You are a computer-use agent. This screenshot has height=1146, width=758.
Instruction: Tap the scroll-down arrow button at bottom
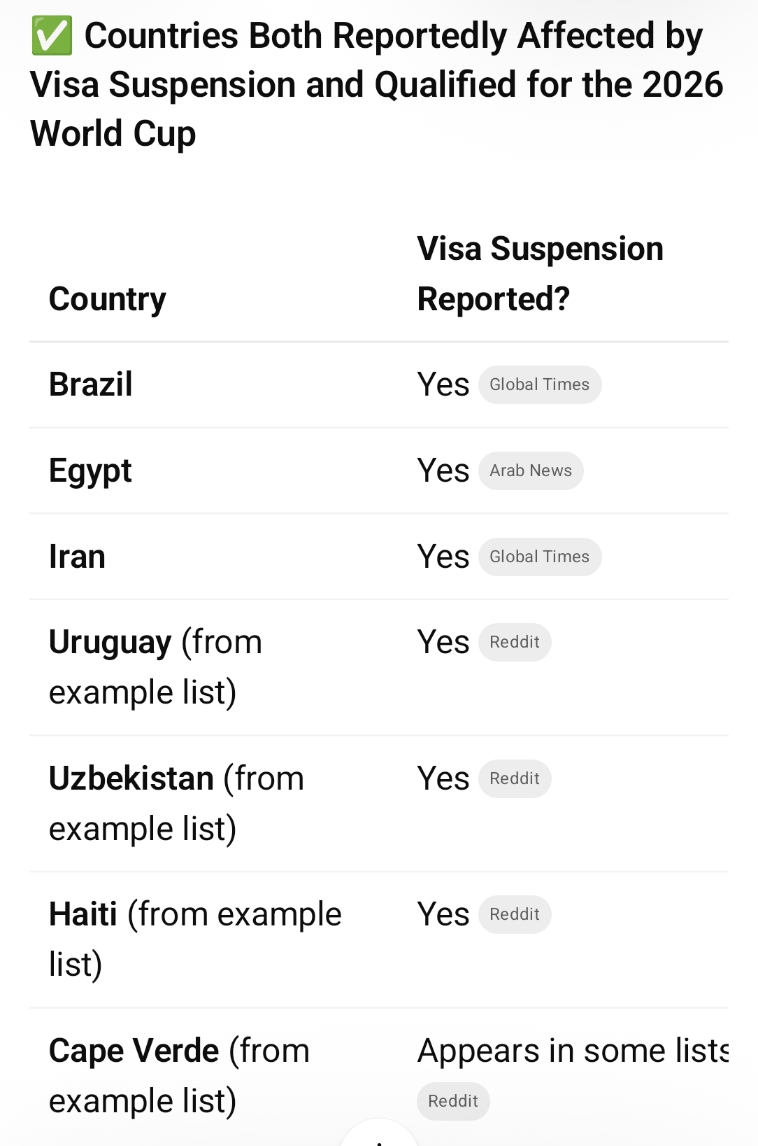click(378, 1136)
